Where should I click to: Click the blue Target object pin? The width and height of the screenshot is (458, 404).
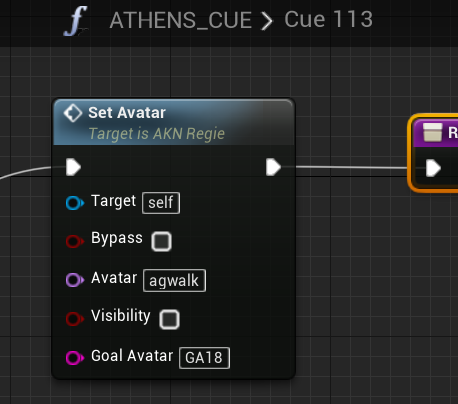pos(75,203)
